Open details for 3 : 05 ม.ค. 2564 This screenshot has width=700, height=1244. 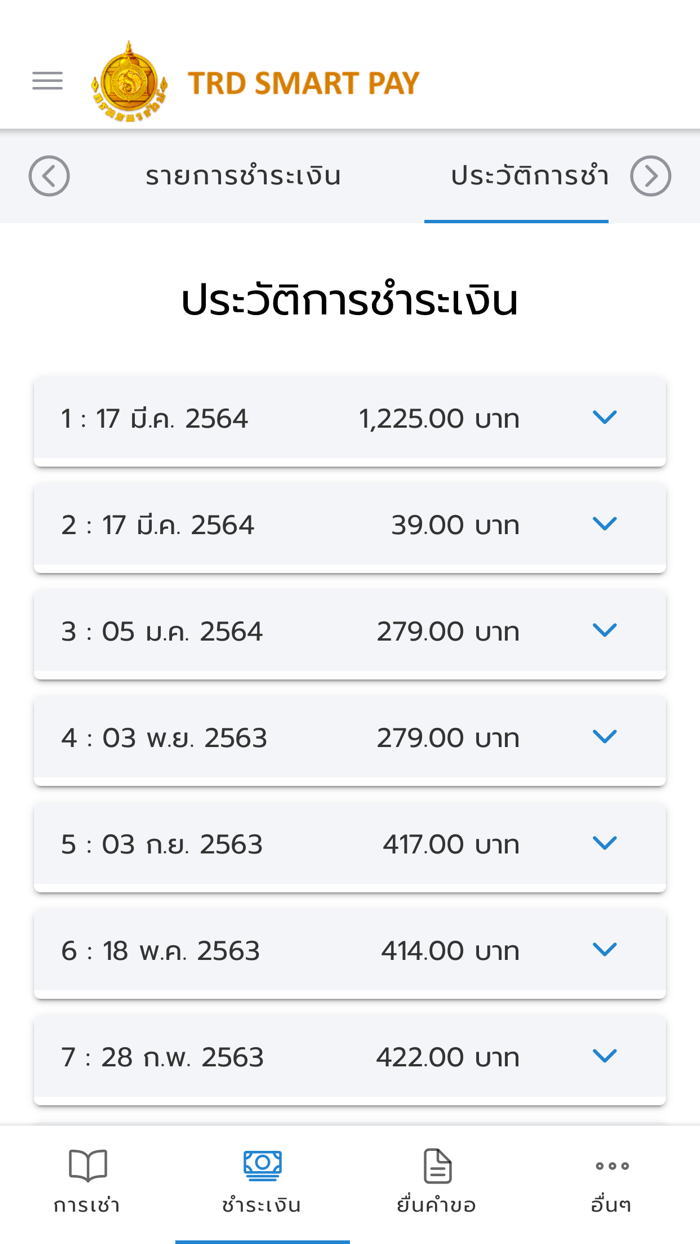coord(604,631)
